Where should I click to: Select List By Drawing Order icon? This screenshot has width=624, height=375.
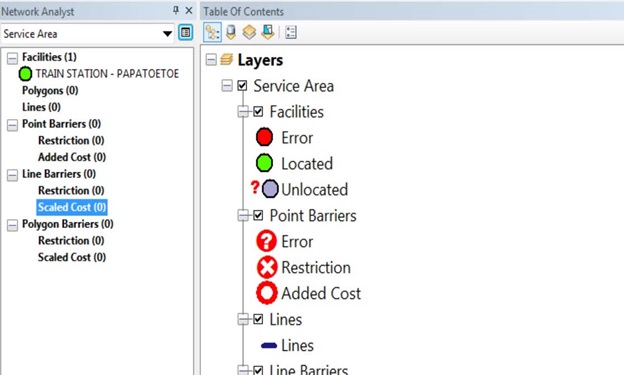click(x=213, y=32)
